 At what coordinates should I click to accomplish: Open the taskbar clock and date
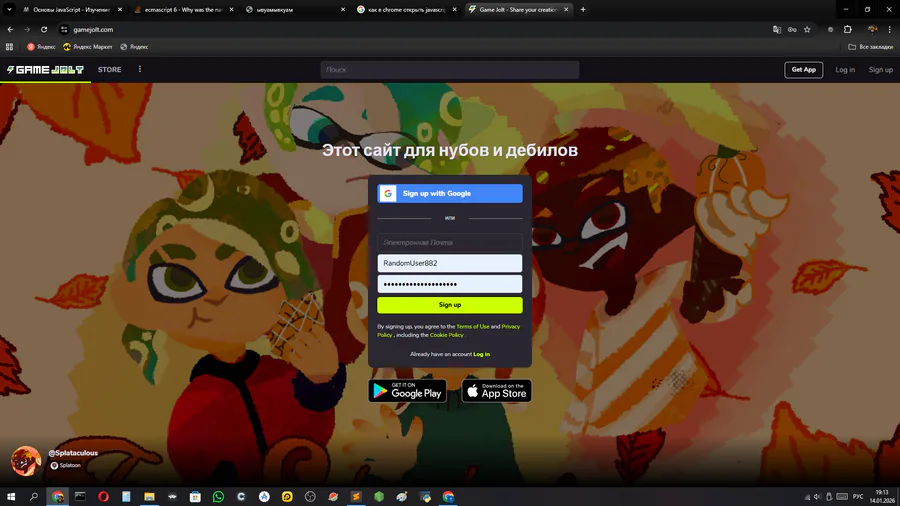(x=883, y=496)
